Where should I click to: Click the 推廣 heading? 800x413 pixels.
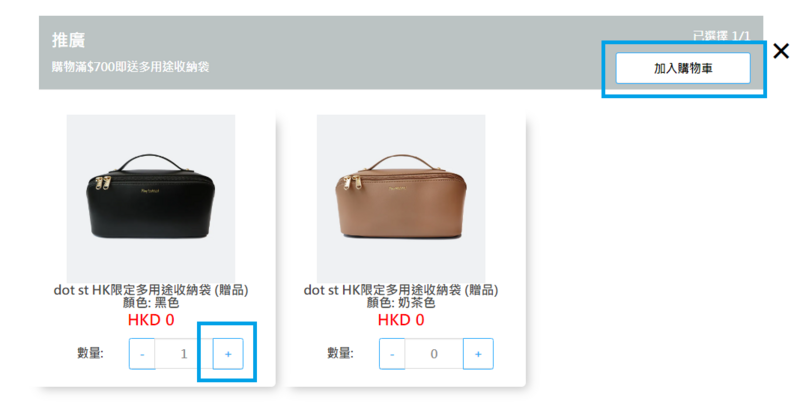pos(68,40)
